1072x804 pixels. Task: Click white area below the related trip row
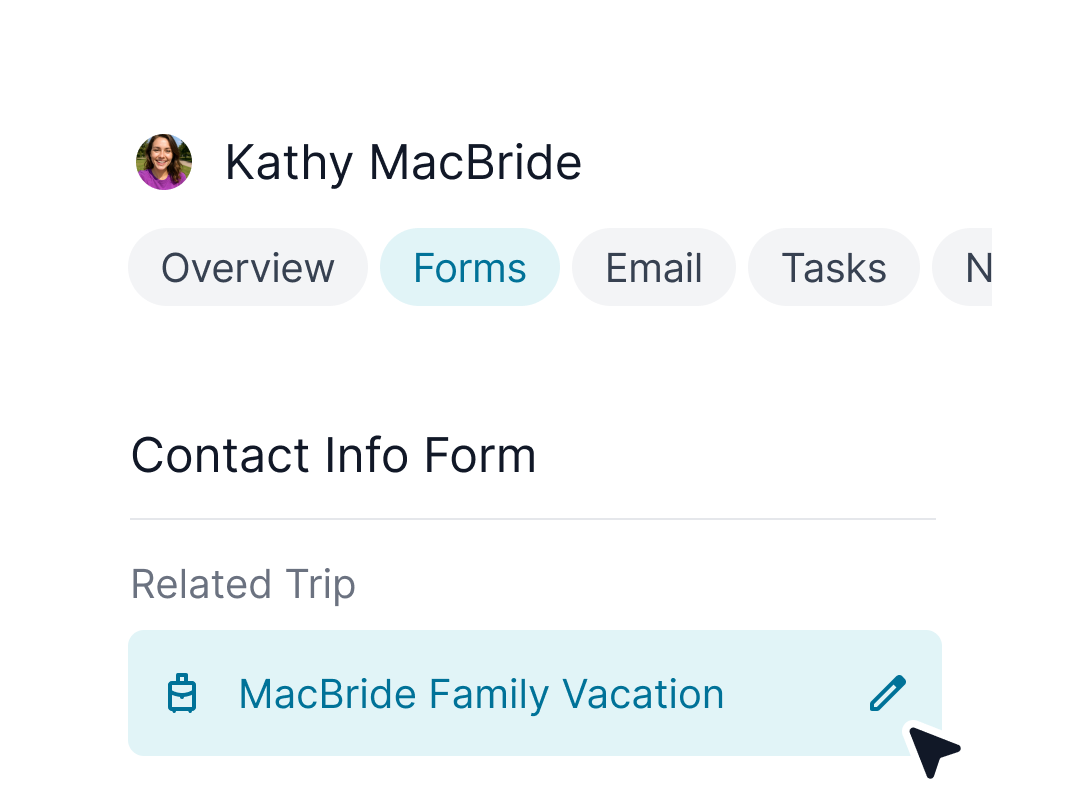pyautogui.click(x=533, y=782)
